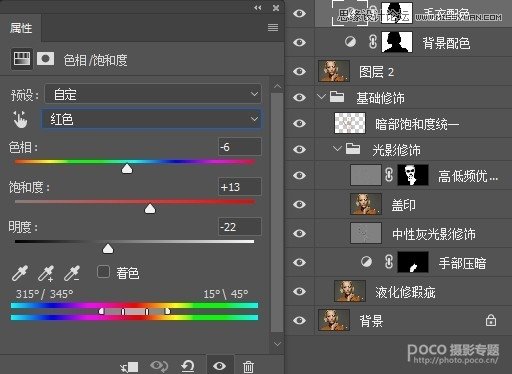Open the 红色 color range dropdown
Screen dimensions: 512x374
(x=151, y=119)
